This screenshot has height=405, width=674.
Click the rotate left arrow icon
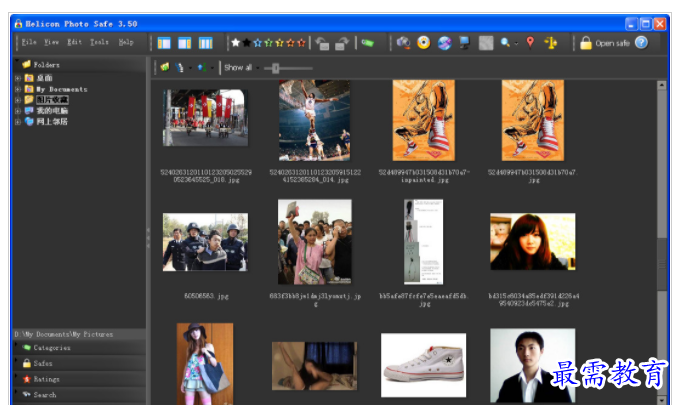pyautogui.click(x=322, y=43)
